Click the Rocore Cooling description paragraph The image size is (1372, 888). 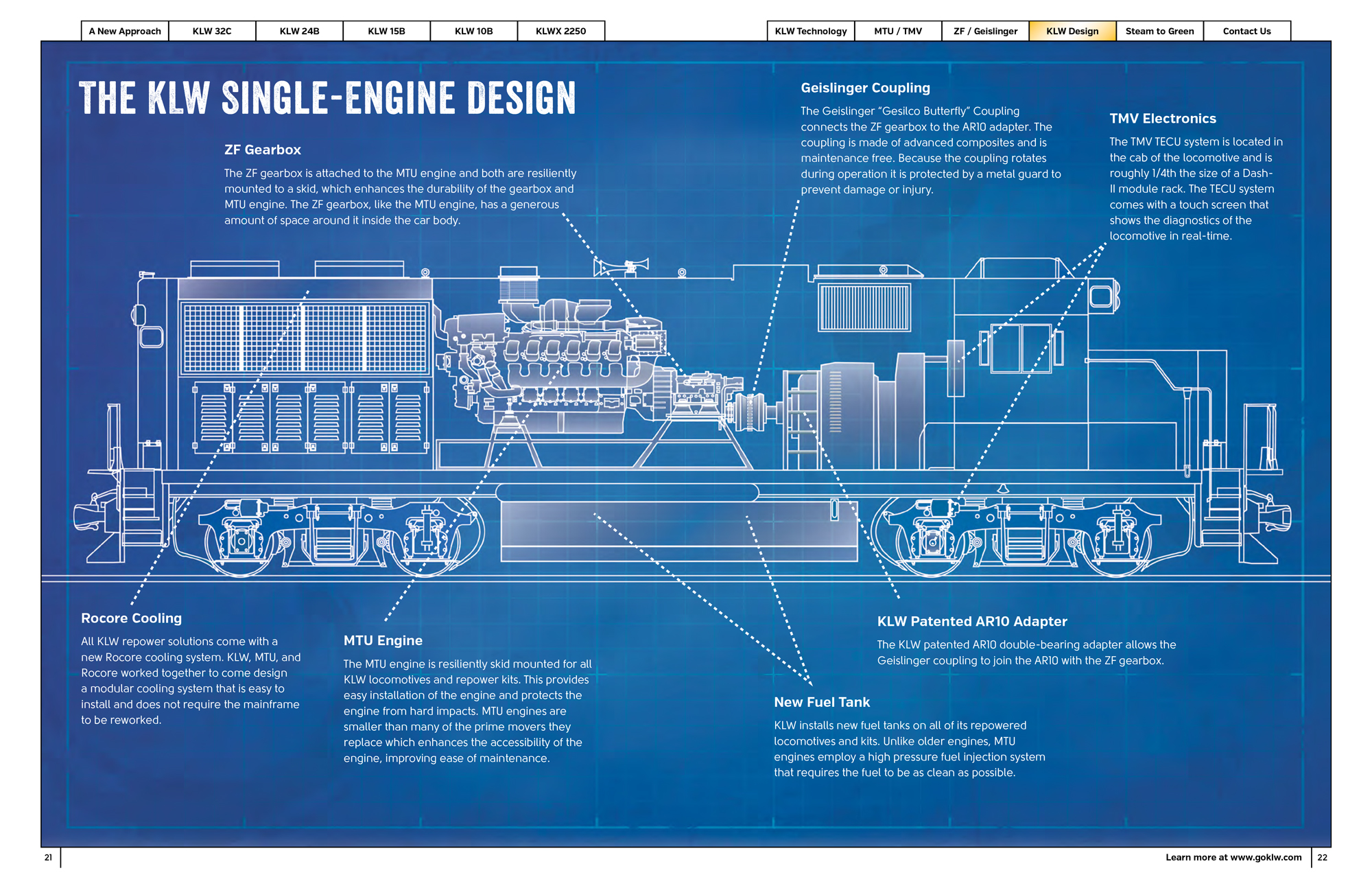click(x=191, y=681)
